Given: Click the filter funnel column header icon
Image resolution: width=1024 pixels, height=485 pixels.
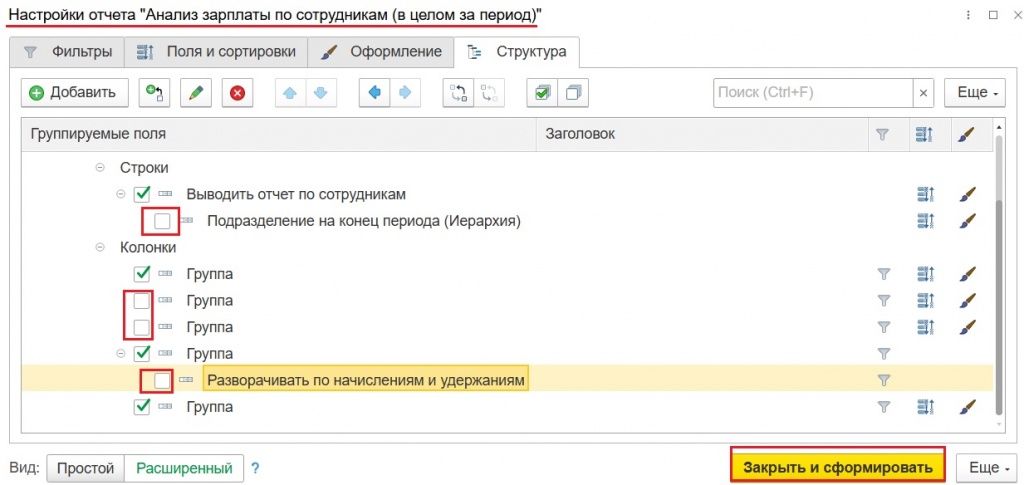Looking at the screenshot, I should pos(882,134).
